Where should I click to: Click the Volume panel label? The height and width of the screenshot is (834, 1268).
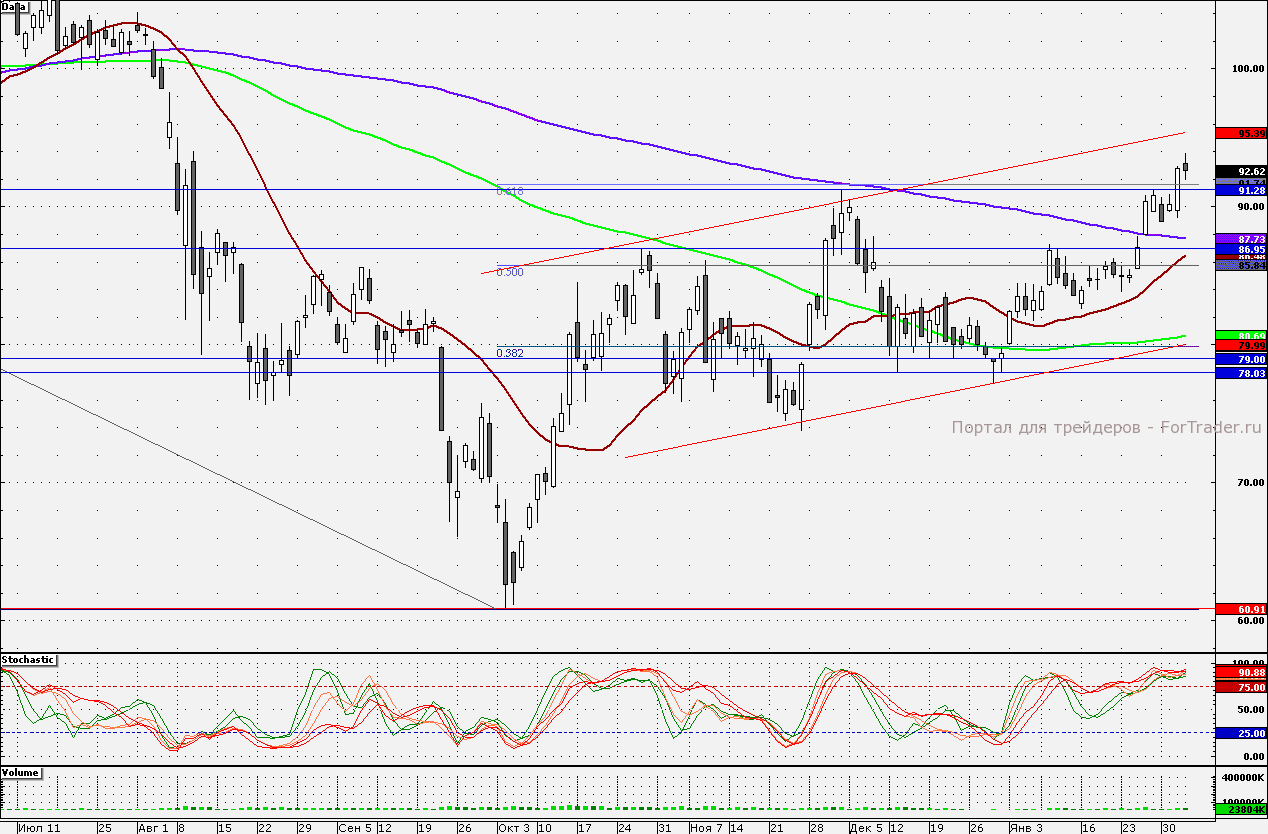(21, 773)
